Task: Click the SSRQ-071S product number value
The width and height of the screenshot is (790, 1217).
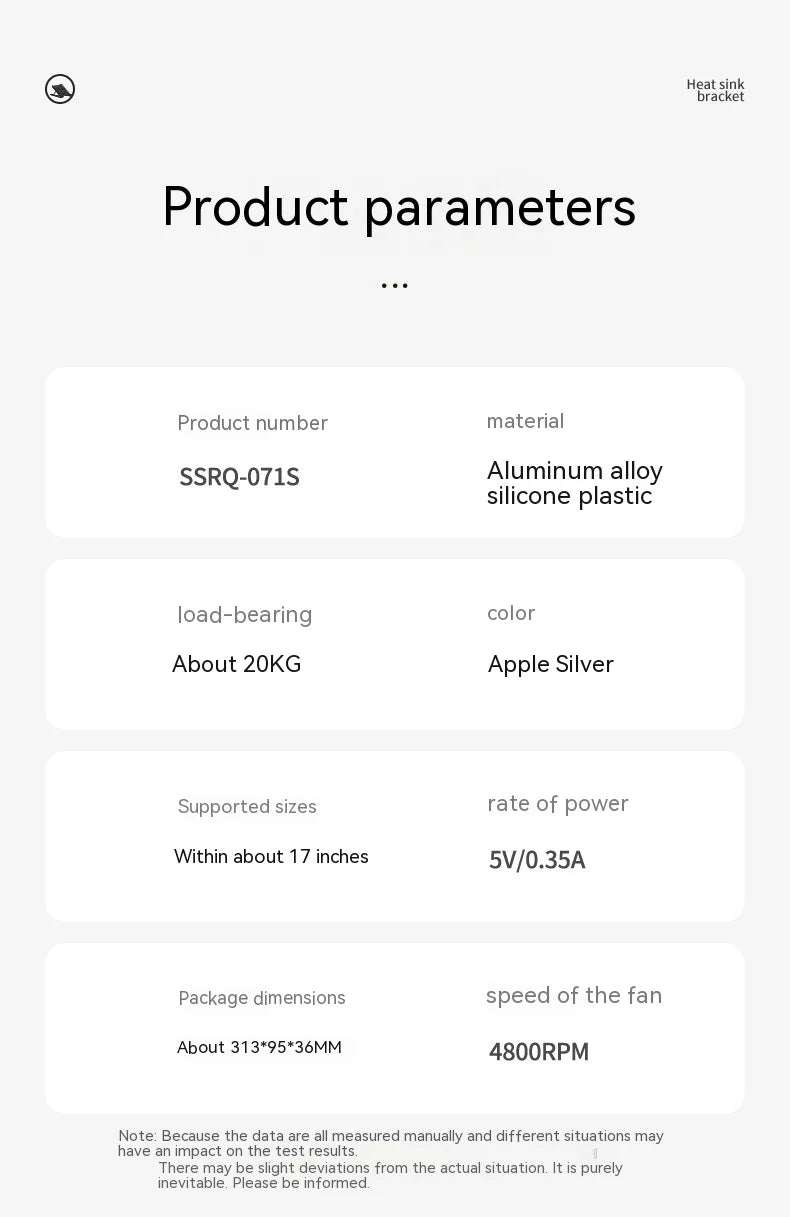Action: click(239, 477)
